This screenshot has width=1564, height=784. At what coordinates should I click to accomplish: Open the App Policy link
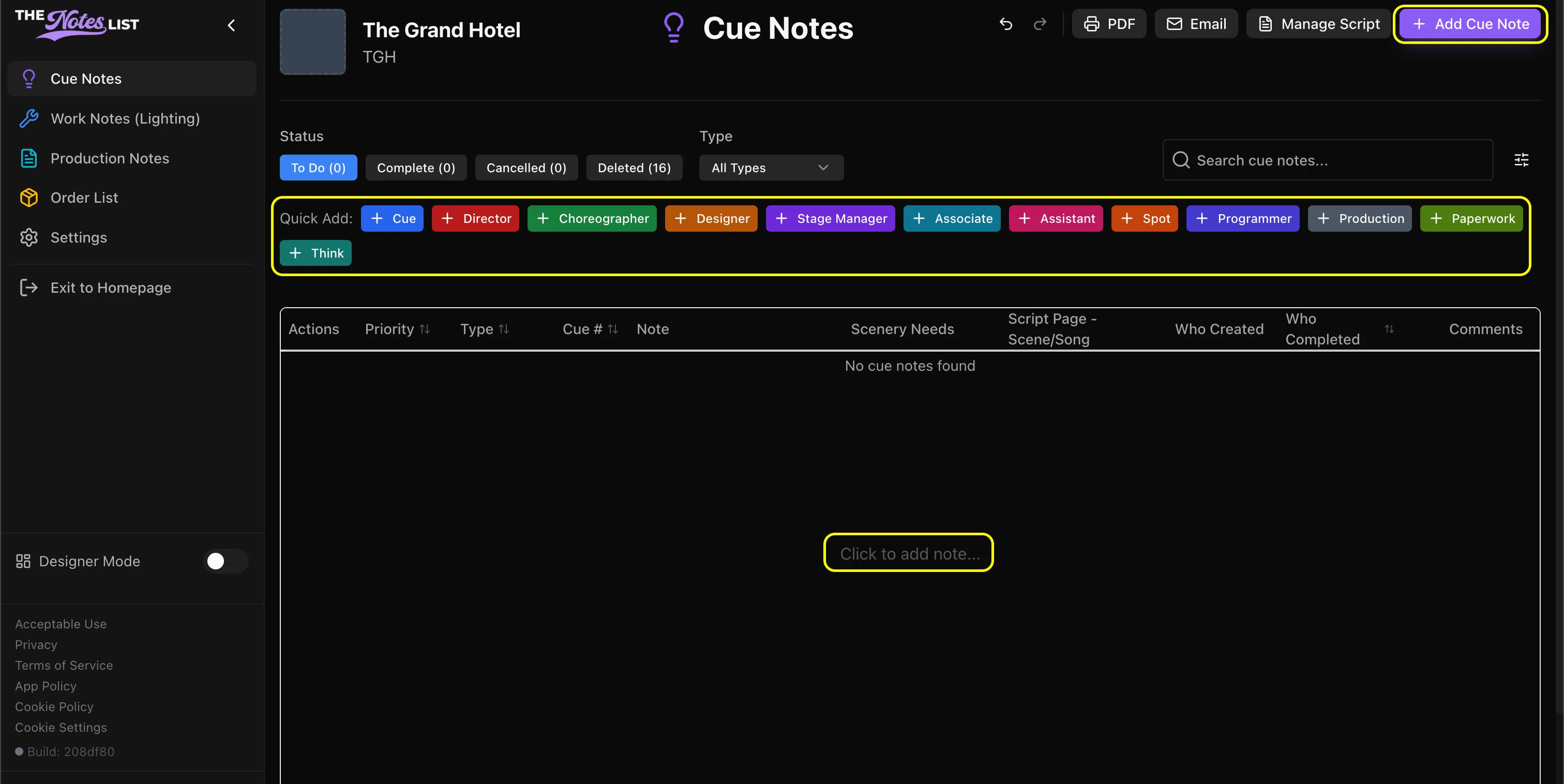[46, 686]
